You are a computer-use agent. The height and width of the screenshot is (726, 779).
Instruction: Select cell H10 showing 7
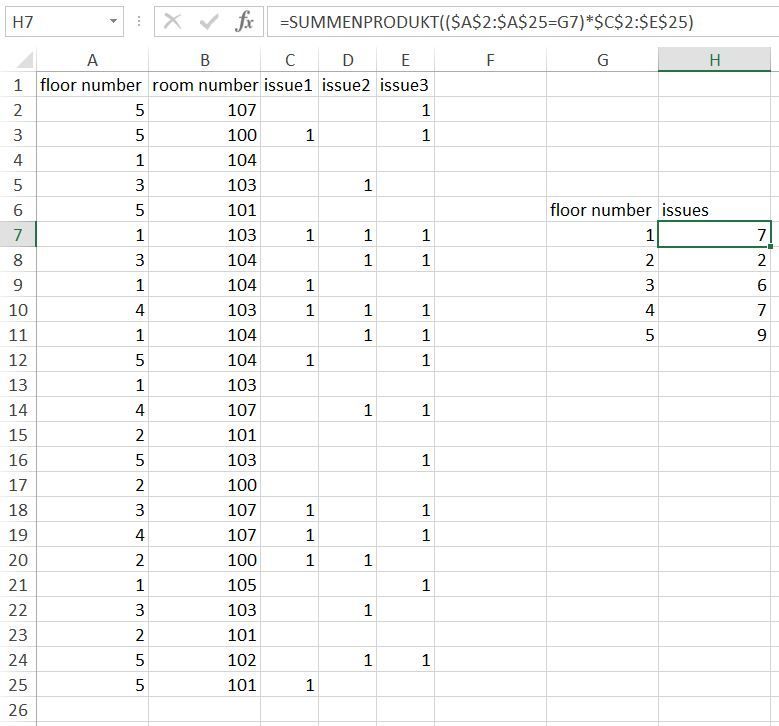[714, 310]
